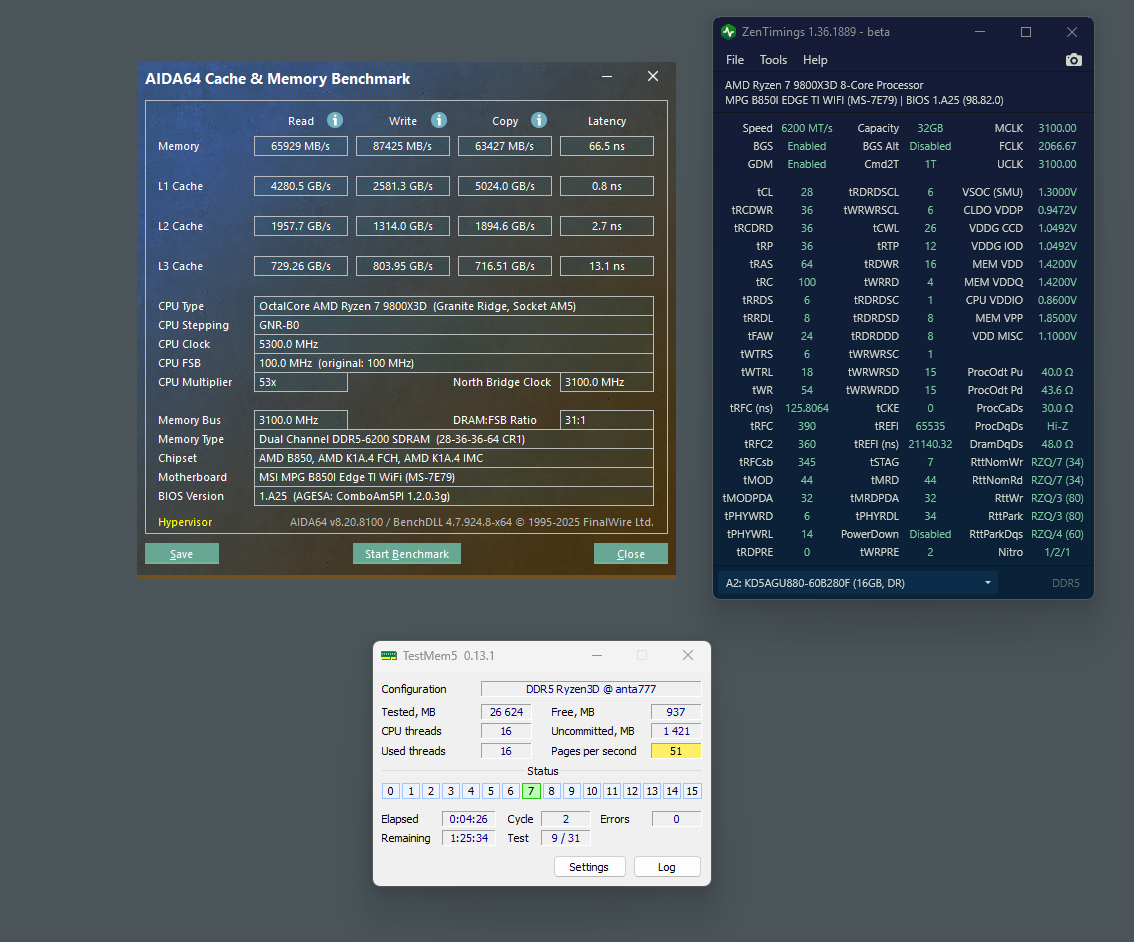Click the ZenTimings app icon in title bar
This screenshot has height=942, width=1134.
729,32
